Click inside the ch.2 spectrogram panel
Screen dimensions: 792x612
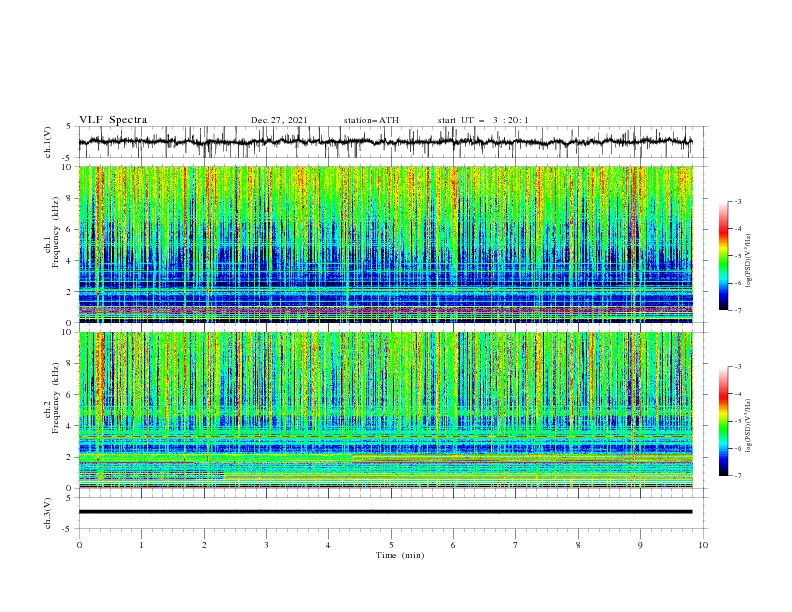(x=386, y=410)
